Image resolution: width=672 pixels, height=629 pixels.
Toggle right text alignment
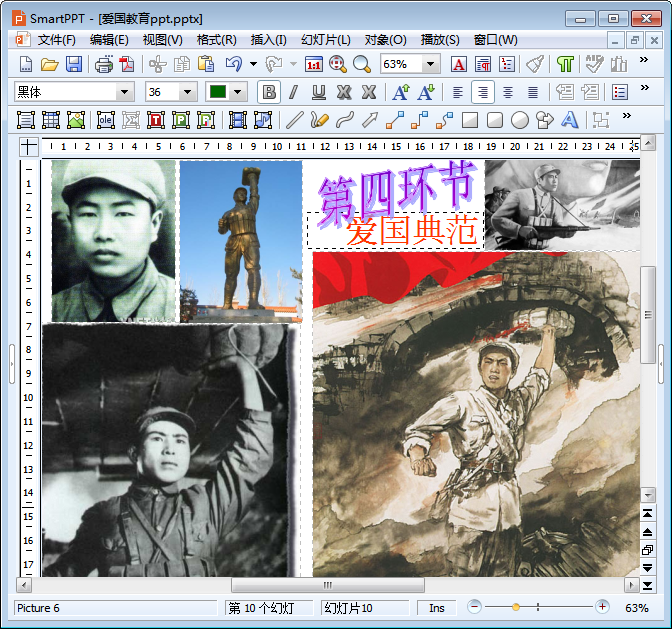[x=483, y=92]
